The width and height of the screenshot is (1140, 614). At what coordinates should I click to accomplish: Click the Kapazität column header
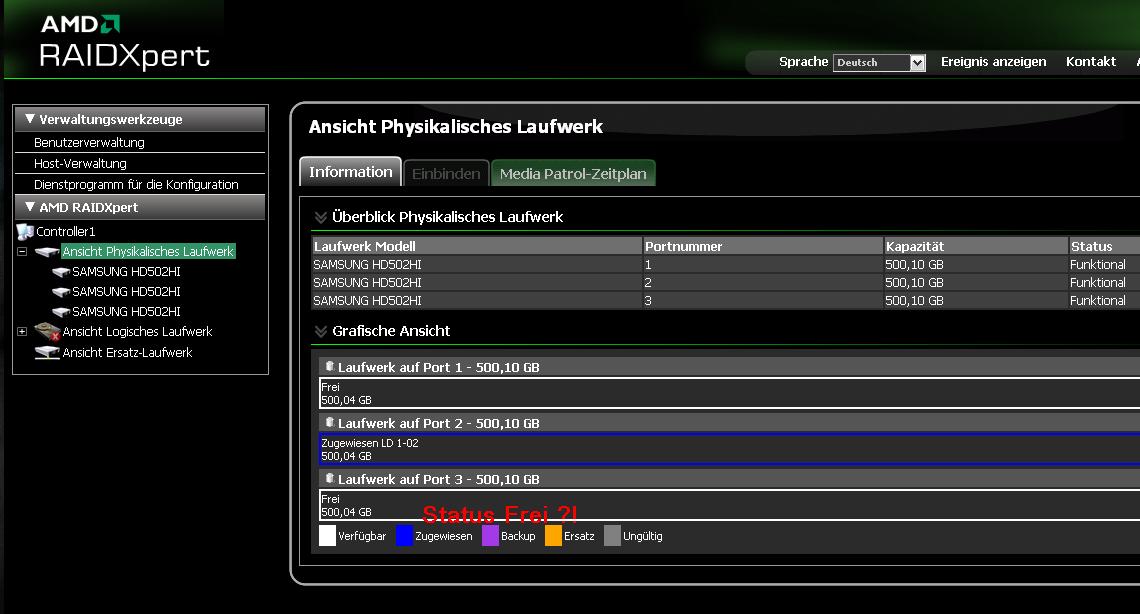pos(976,246)
